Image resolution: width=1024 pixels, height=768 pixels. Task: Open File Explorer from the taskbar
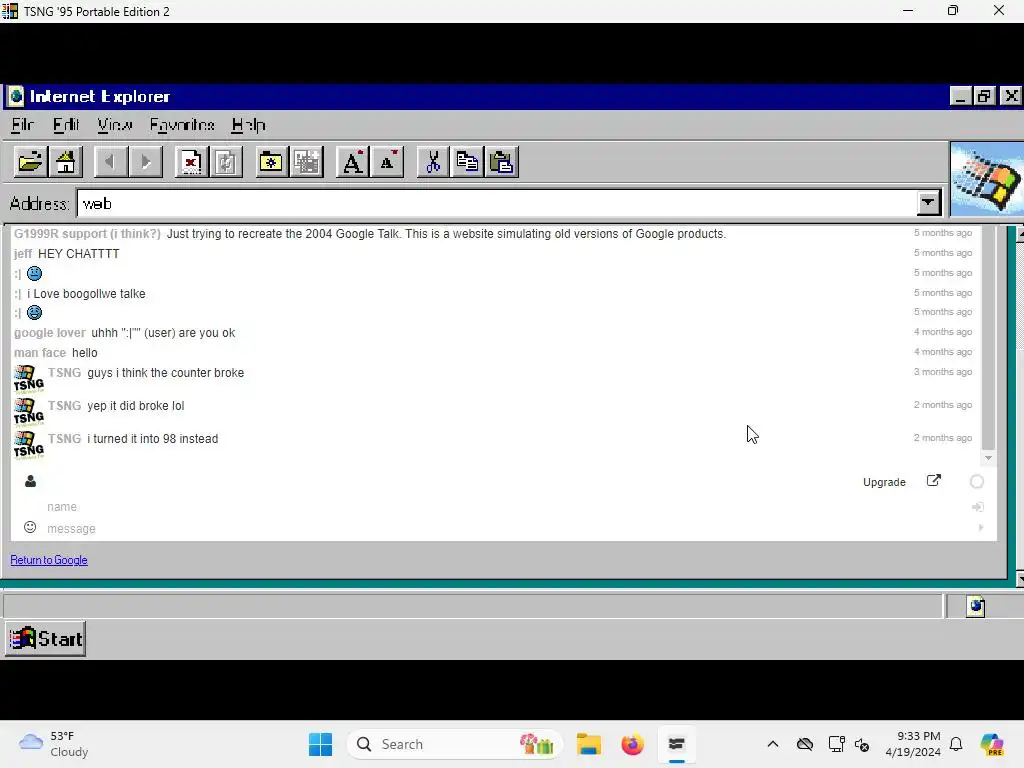click(x=588, y=744)
